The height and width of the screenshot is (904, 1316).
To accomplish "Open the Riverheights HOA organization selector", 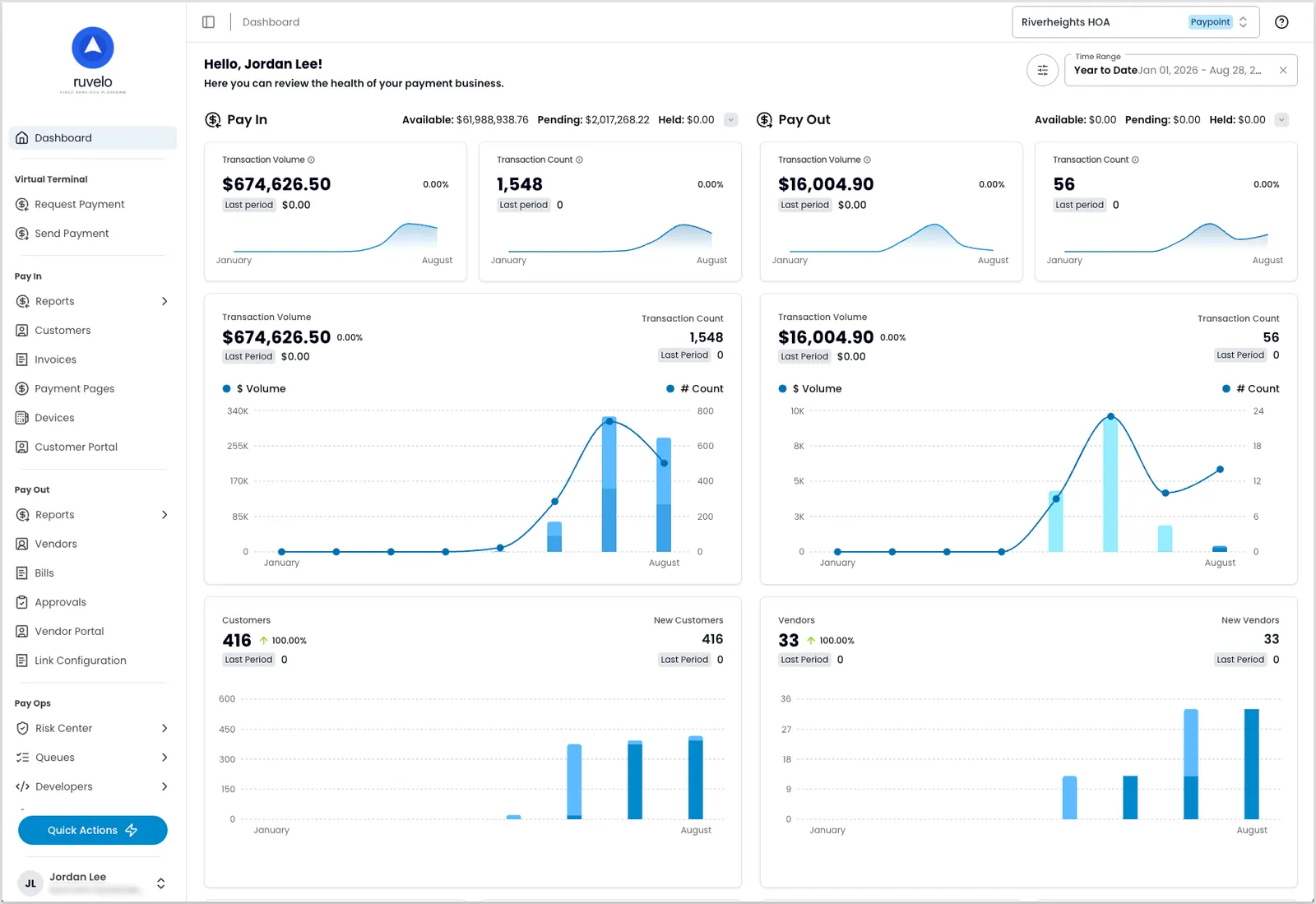I will (1135, 22).
